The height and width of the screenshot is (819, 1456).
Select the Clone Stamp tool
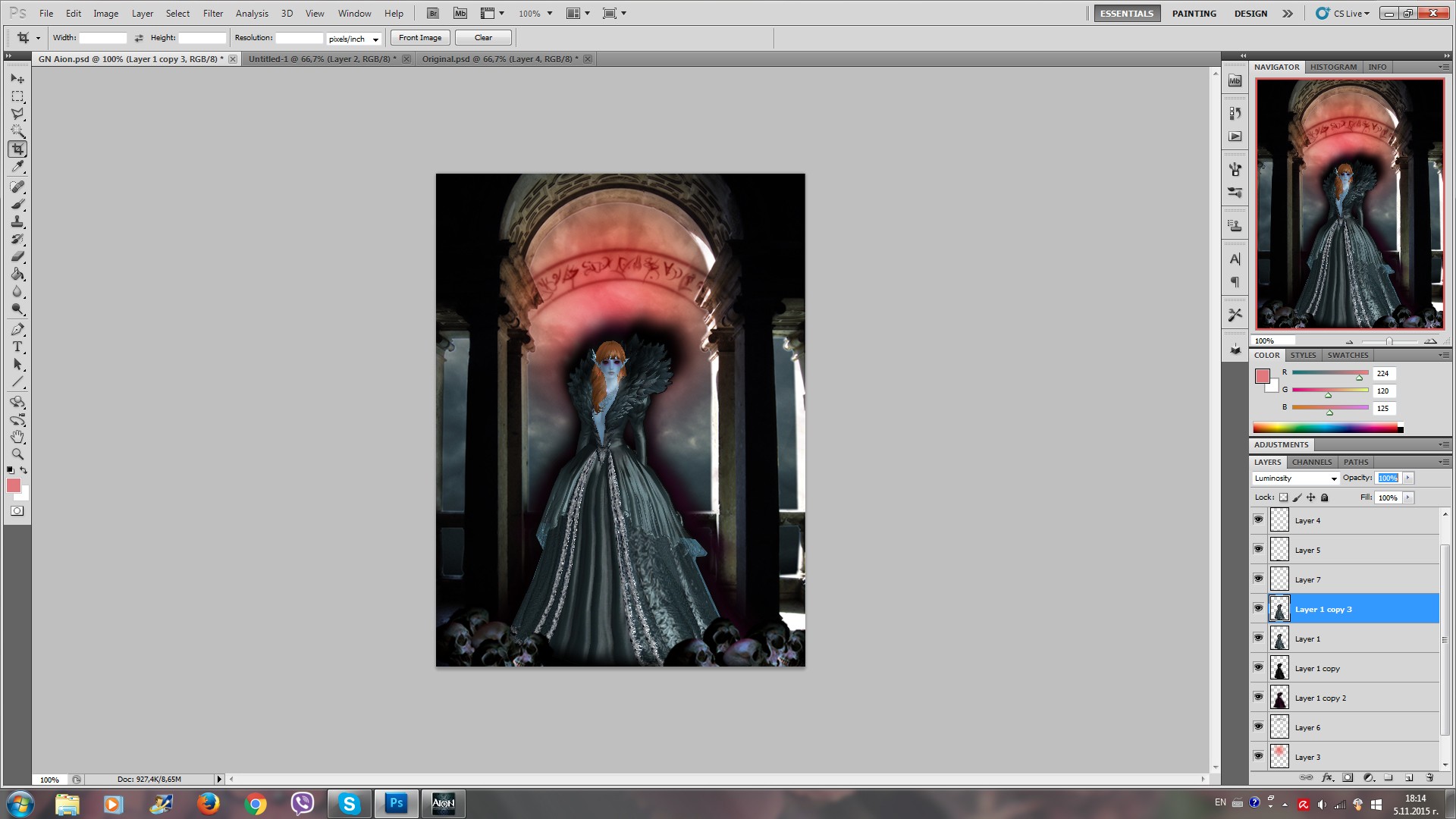point(17,221)
